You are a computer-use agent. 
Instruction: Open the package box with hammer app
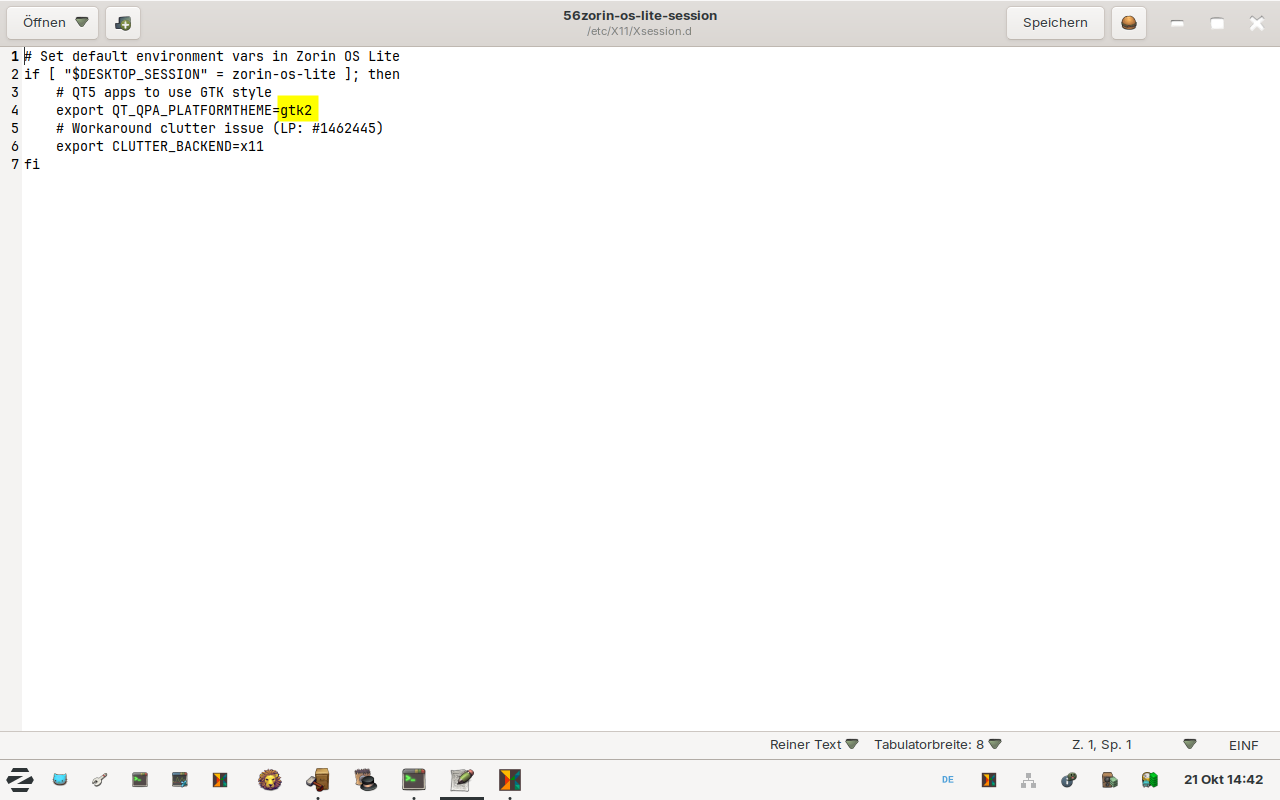pyautogui.click(x=318, y=780)
